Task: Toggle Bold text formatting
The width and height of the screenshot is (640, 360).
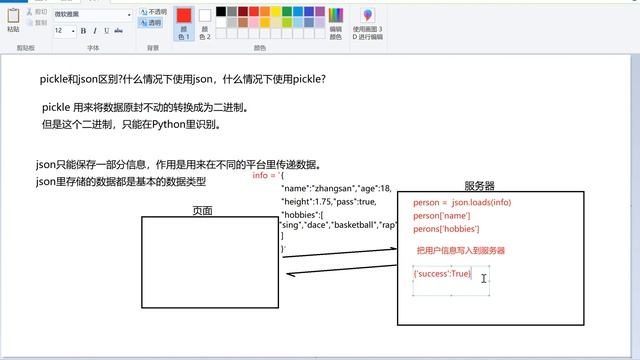Action: (x=83, y=31)
